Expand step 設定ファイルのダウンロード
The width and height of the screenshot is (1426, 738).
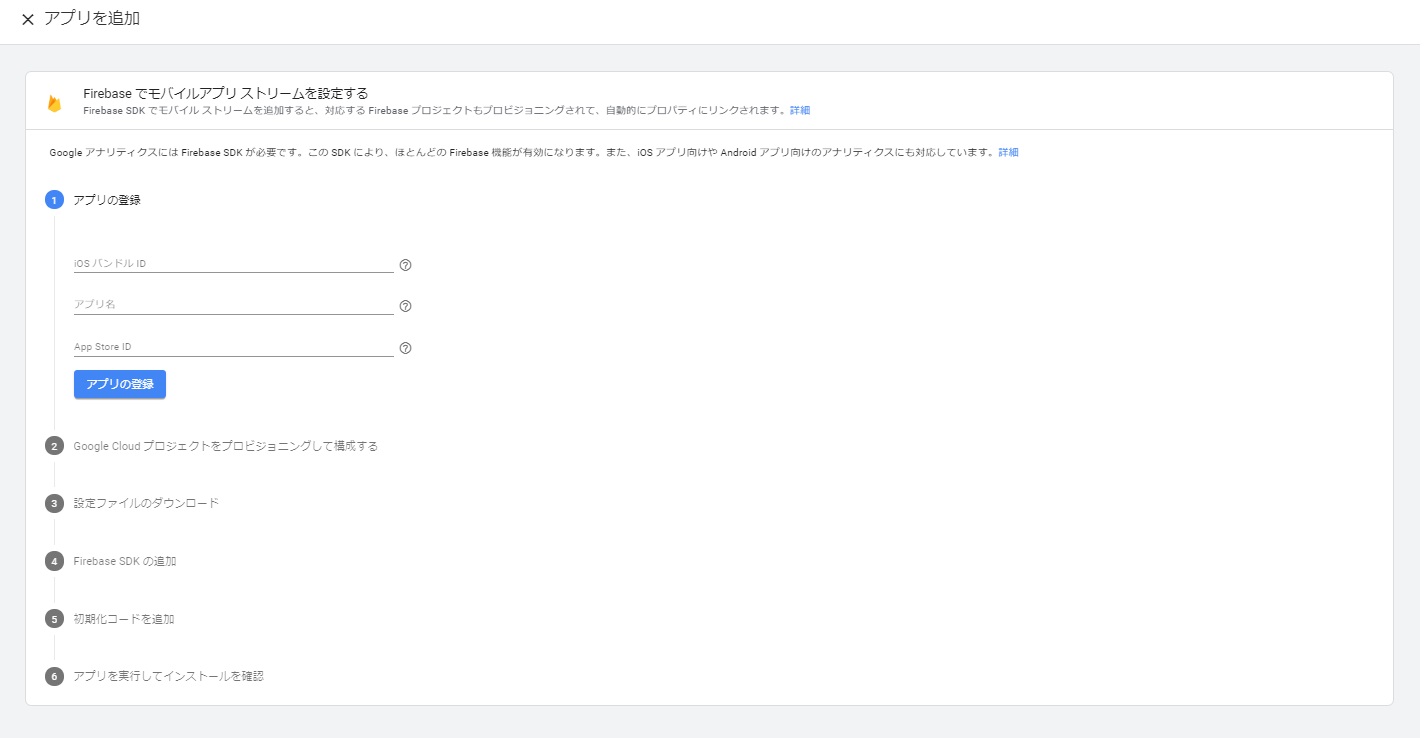click(x=146, y=503)
